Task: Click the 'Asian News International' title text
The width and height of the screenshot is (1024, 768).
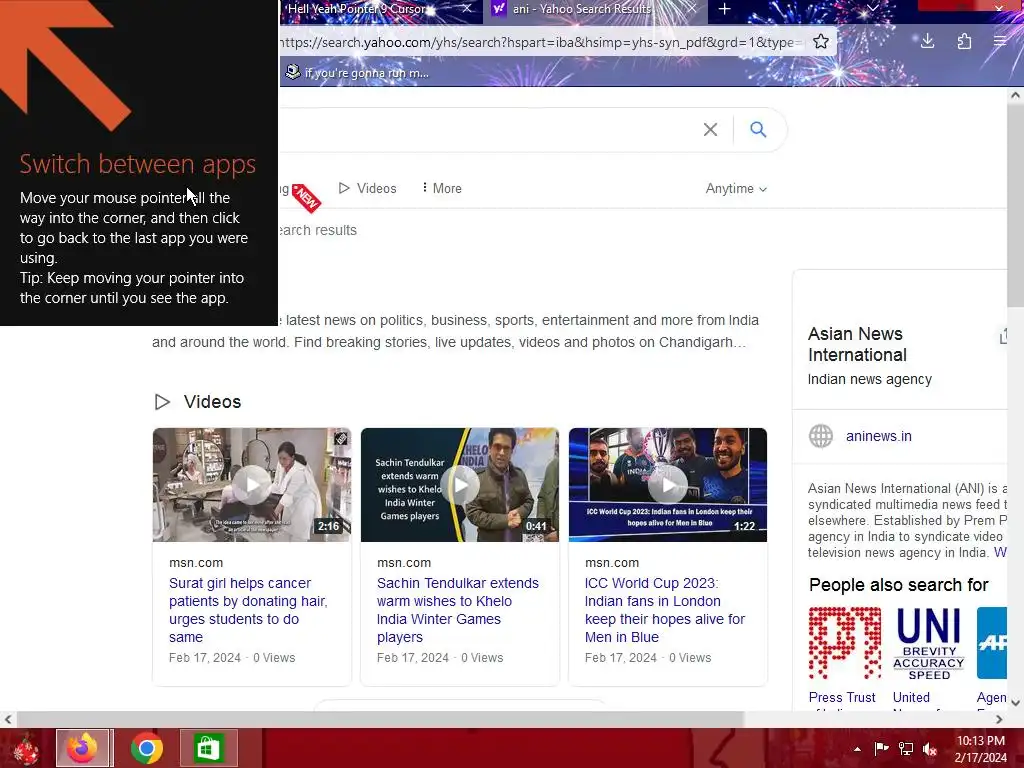Action: point(857,344)
